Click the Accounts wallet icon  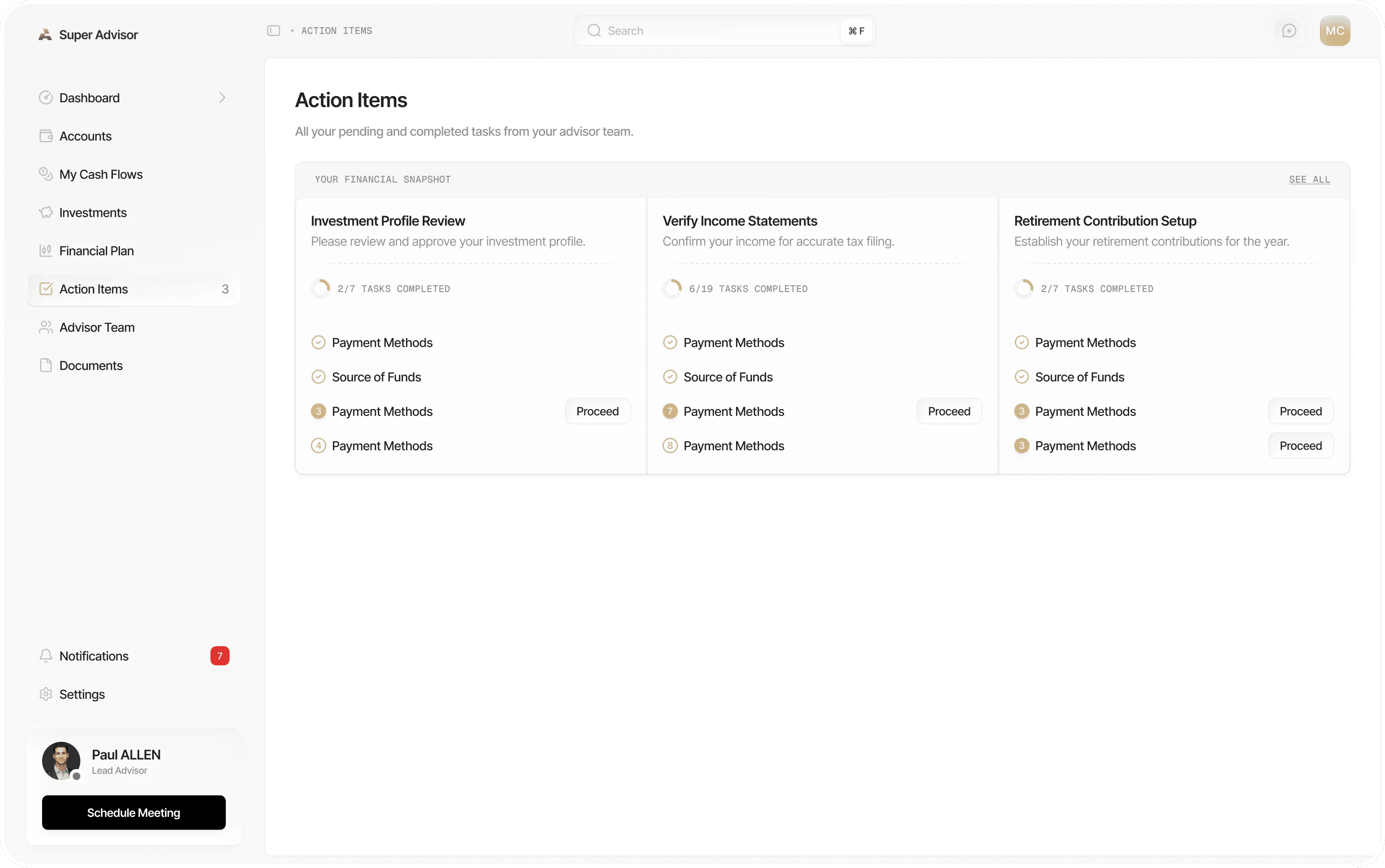46,136
